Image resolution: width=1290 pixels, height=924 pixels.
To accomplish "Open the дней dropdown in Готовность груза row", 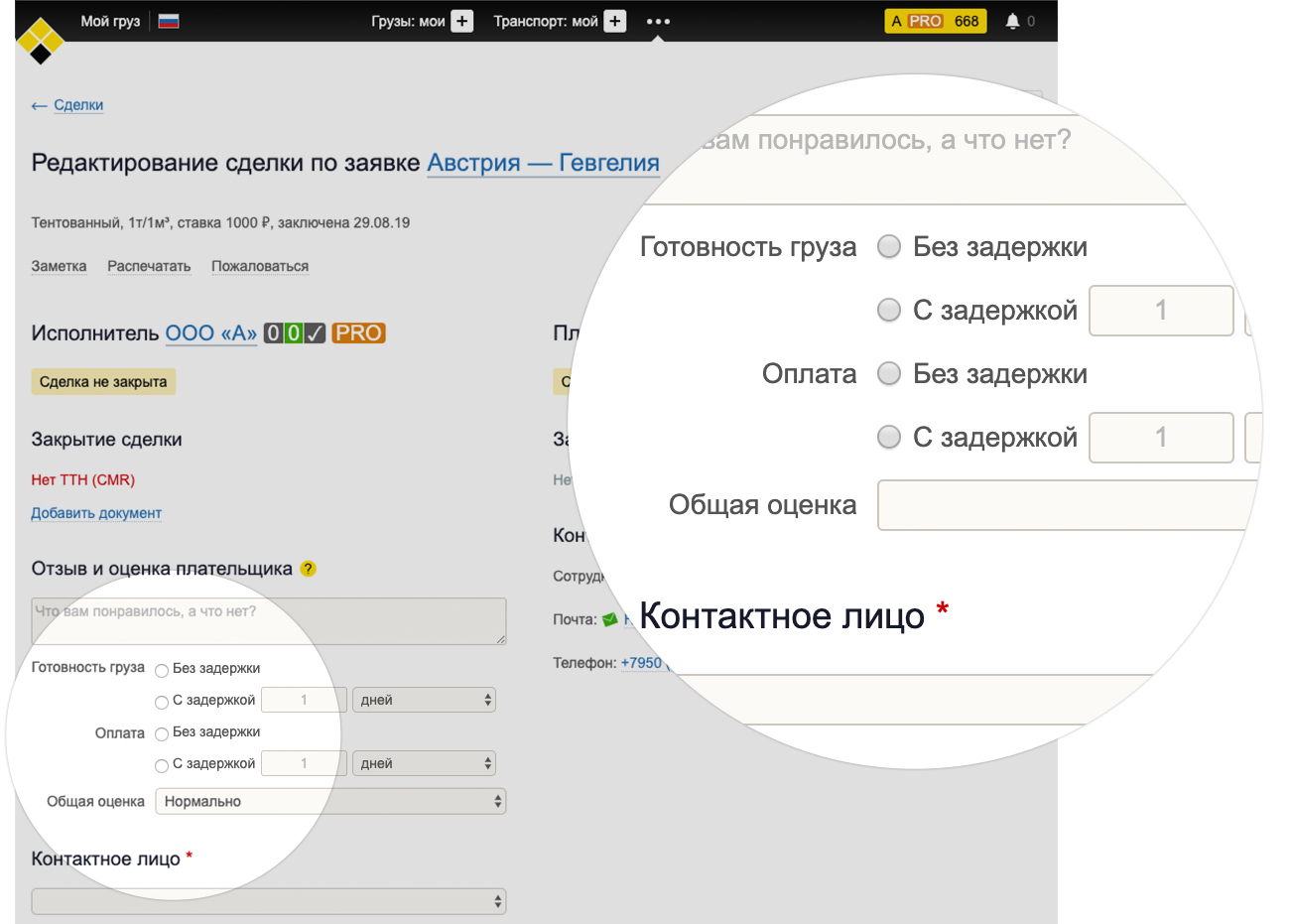I will 424,700.
